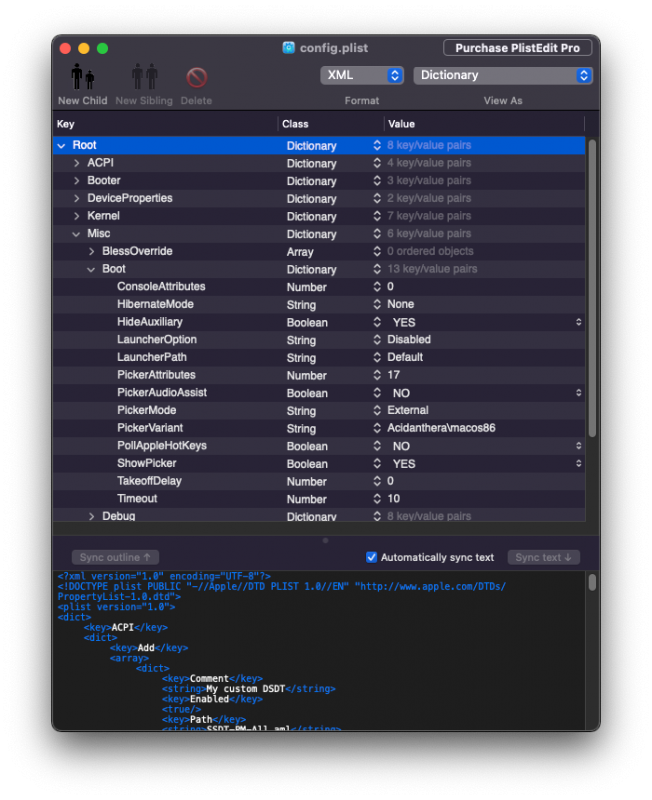Collapse the Misc tree node
The width and height of the screenshot is (652, 800).
(x=77, y=234)
